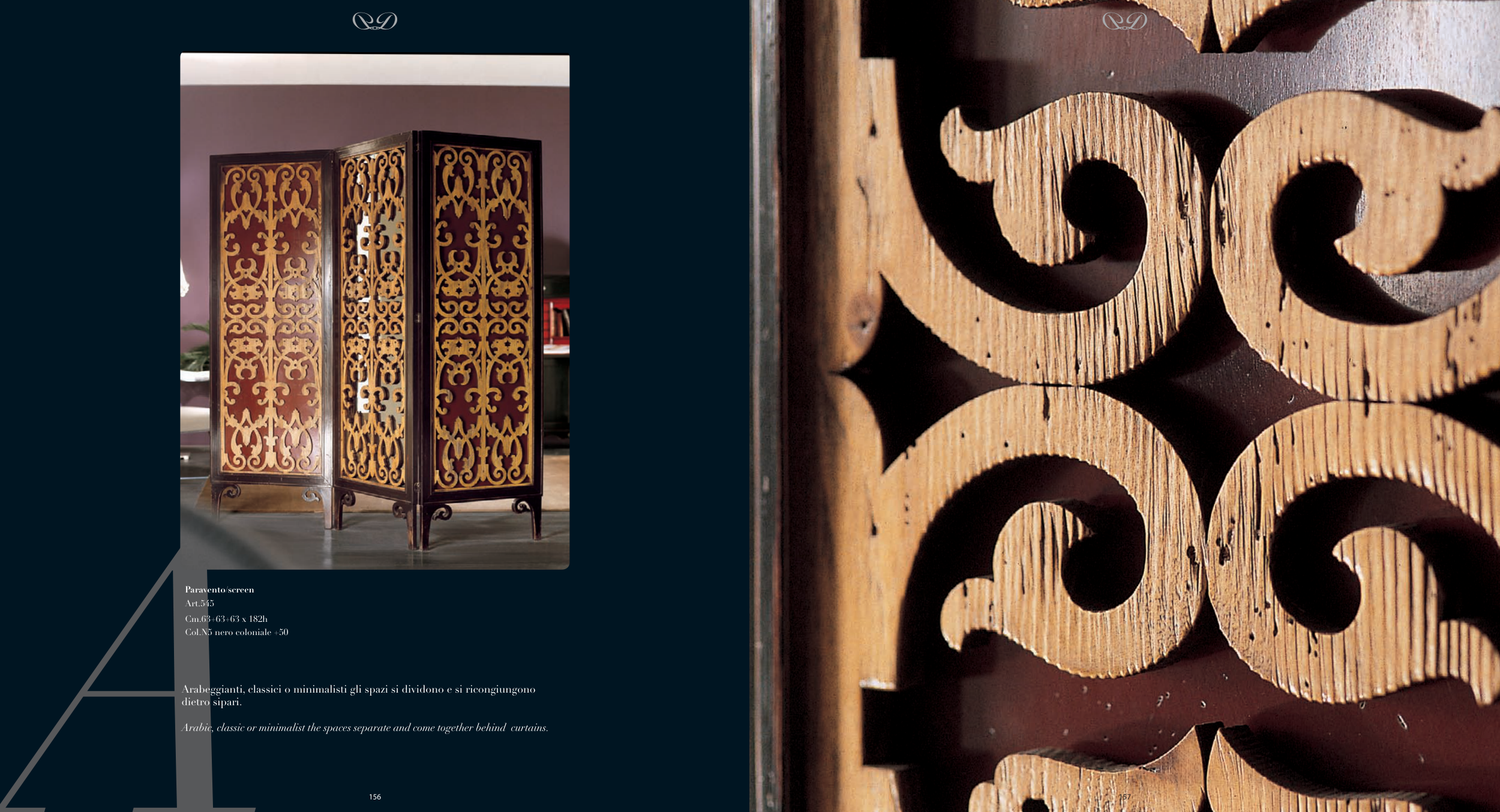Click the Col.N5 nero coloniale color line
This screenshot has width=1500, height=812.
tap(237, 632)
